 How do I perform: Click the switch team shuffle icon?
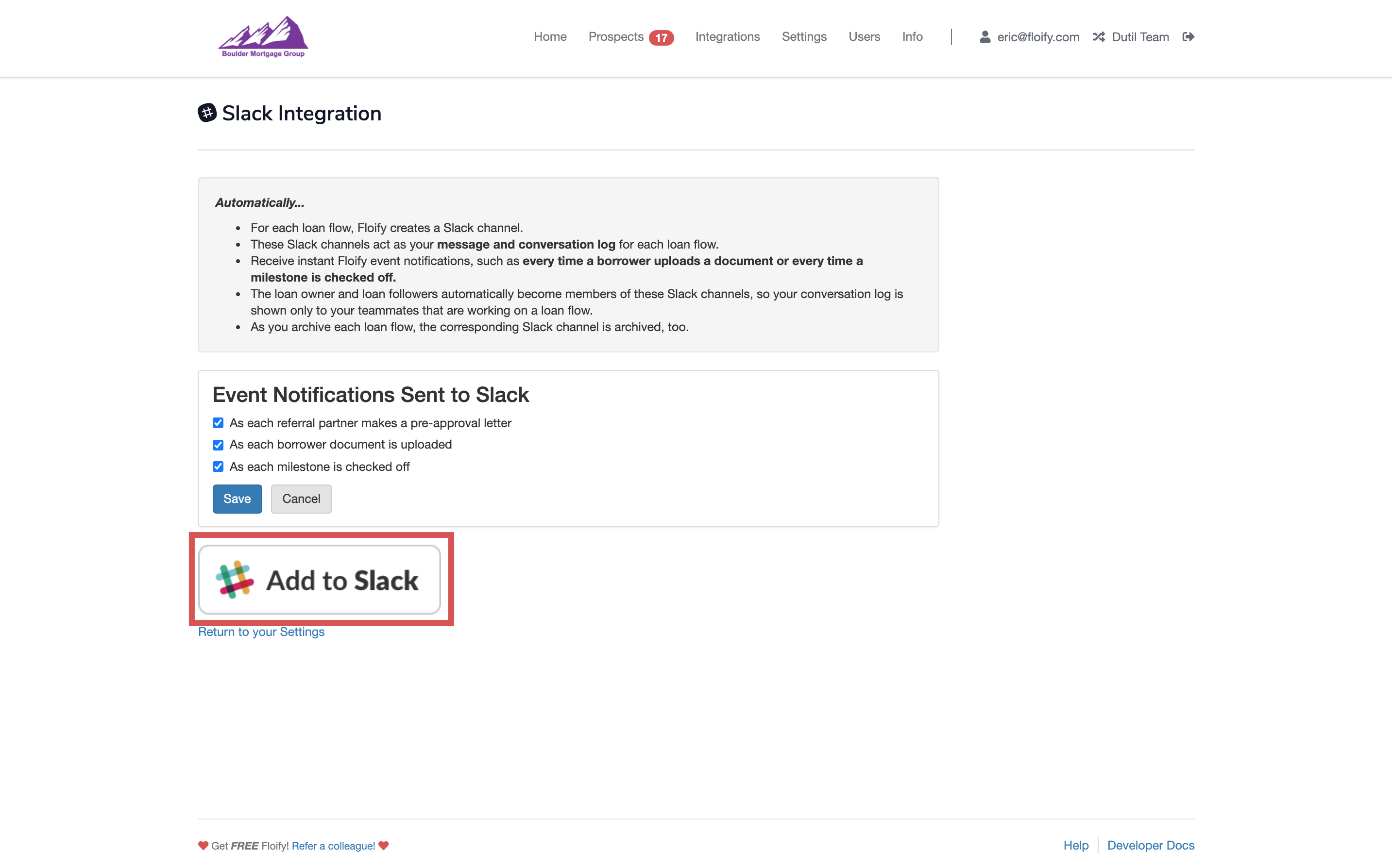tap(1098, 37)
